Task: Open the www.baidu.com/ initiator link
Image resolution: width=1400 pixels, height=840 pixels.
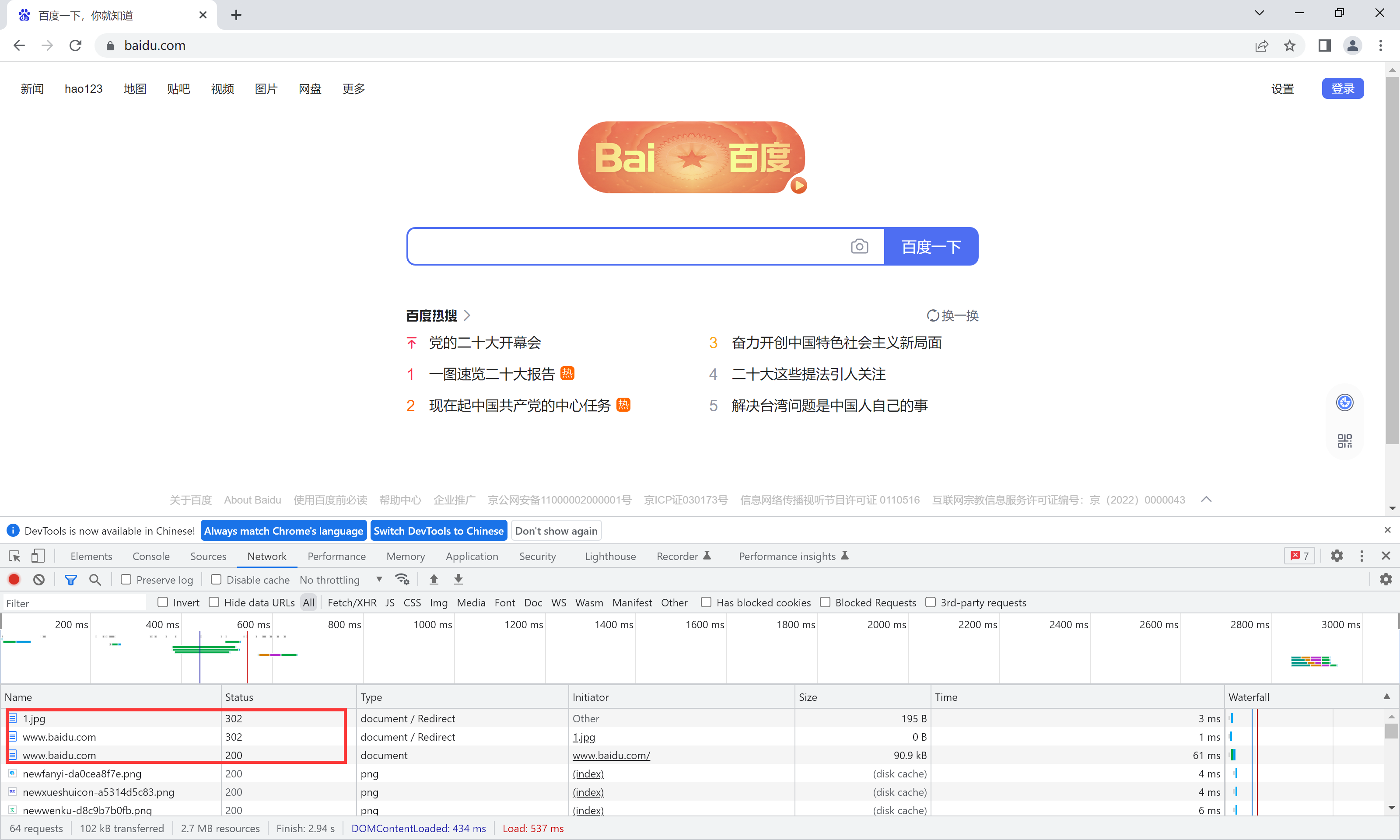Action: point(611,755)
